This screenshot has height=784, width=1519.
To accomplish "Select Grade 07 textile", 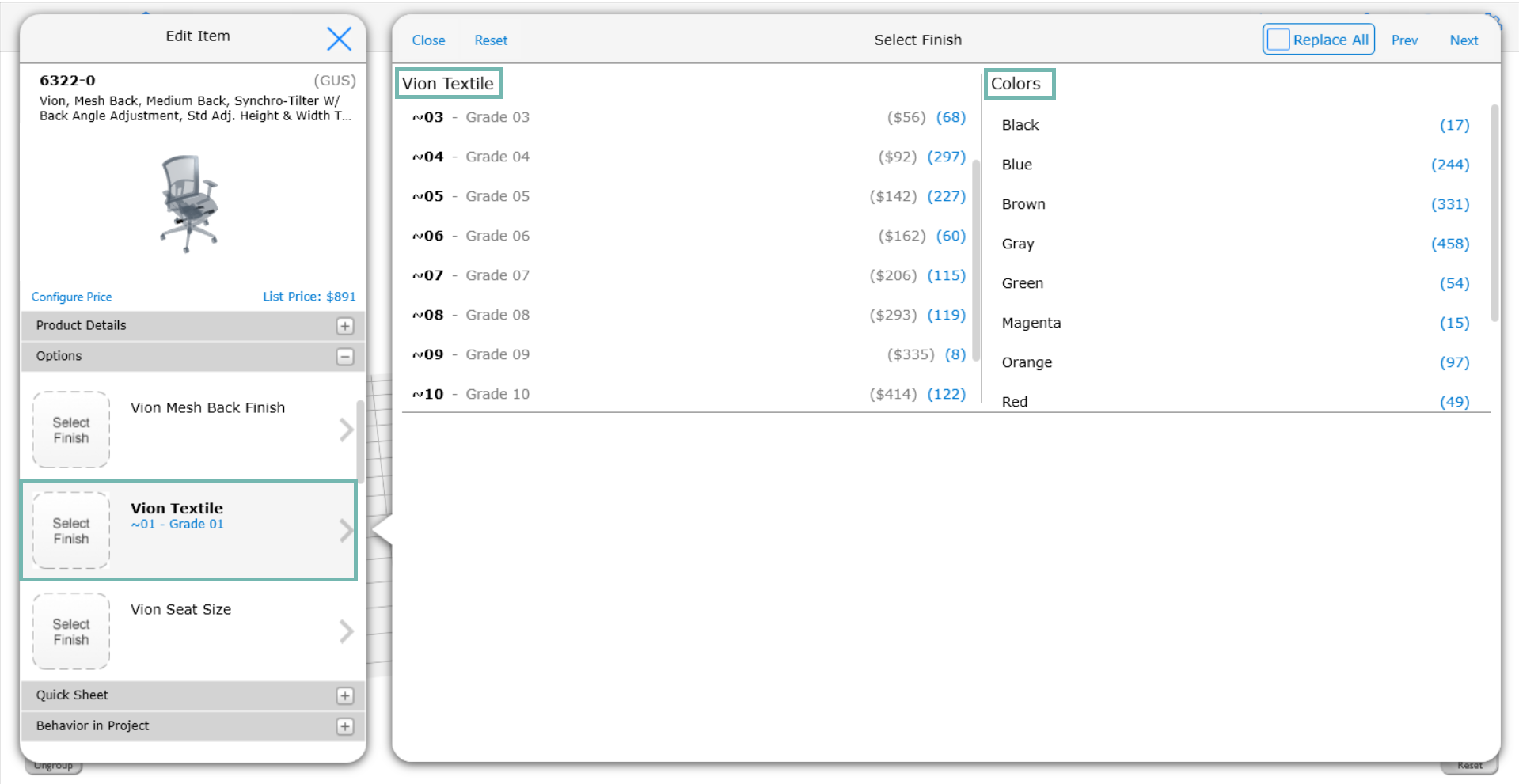I will point(689,275).
